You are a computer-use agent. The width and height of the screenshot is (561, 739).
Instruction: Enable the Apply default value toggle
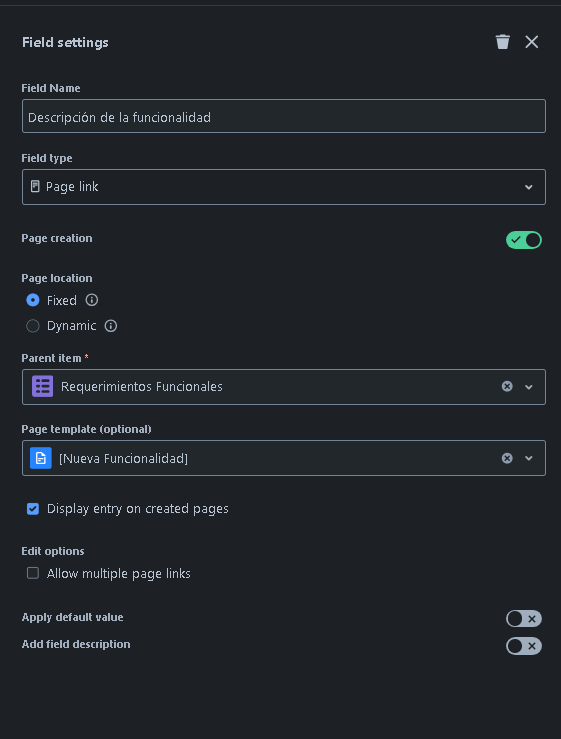(524, 618)
